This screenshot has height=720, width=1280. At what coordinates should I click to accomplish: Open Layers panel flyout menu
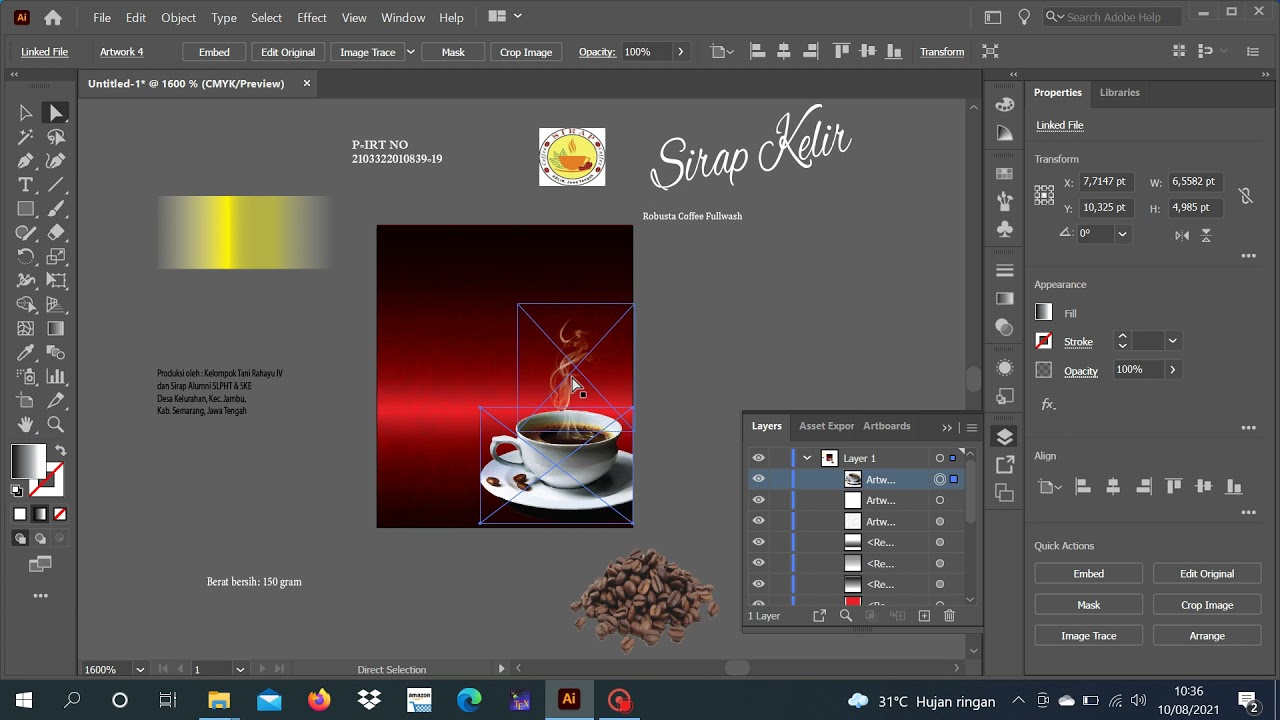pyautogui.click(x=971, y=428)
